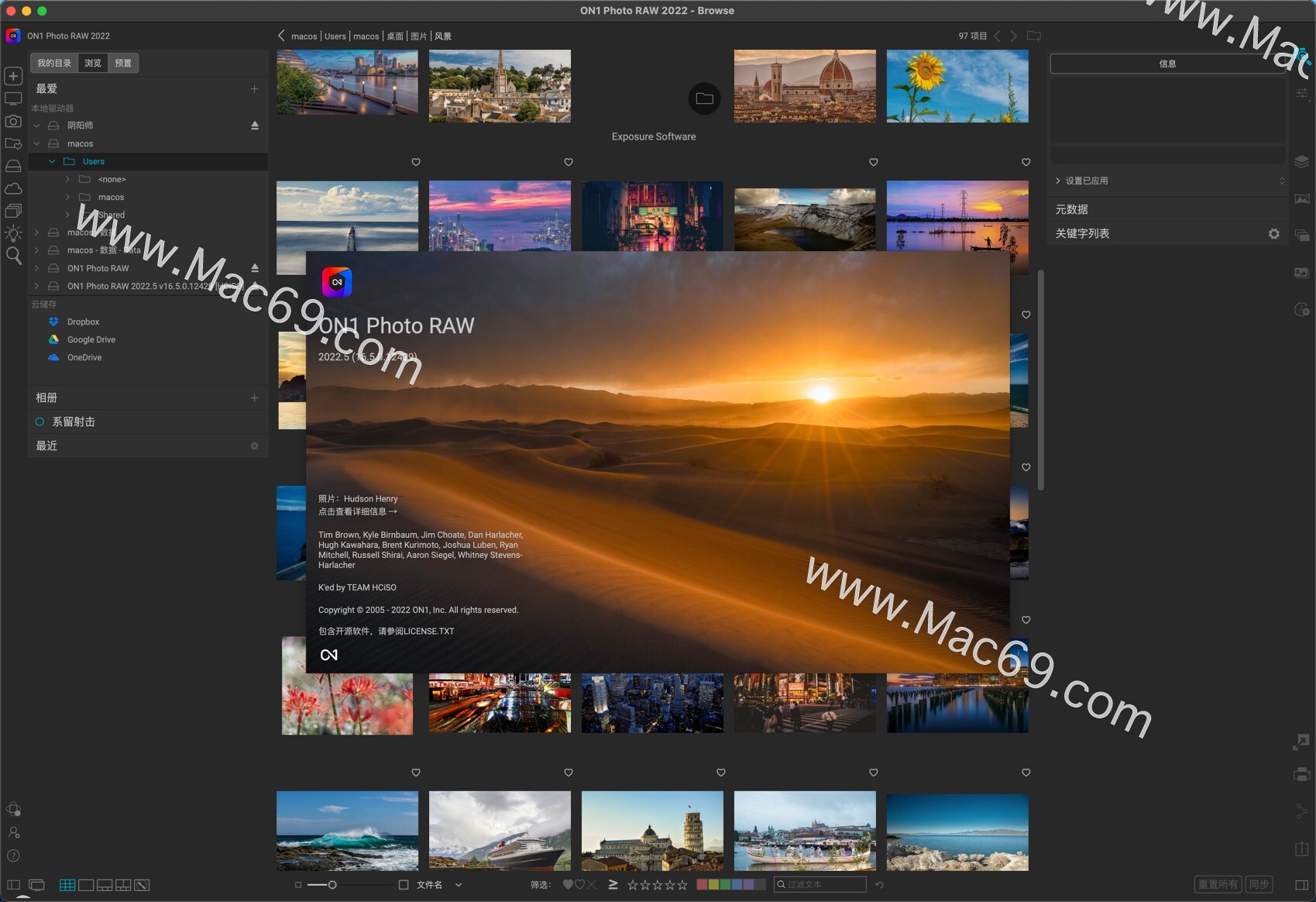This screenshot has width=1316, height=902.
Task: Click the thumbnail size slider handle
Action: click(x=332, y=884)
